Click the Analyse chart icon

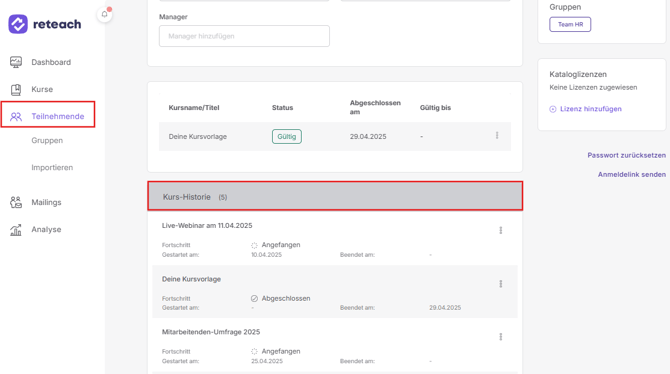pos(16,230)
